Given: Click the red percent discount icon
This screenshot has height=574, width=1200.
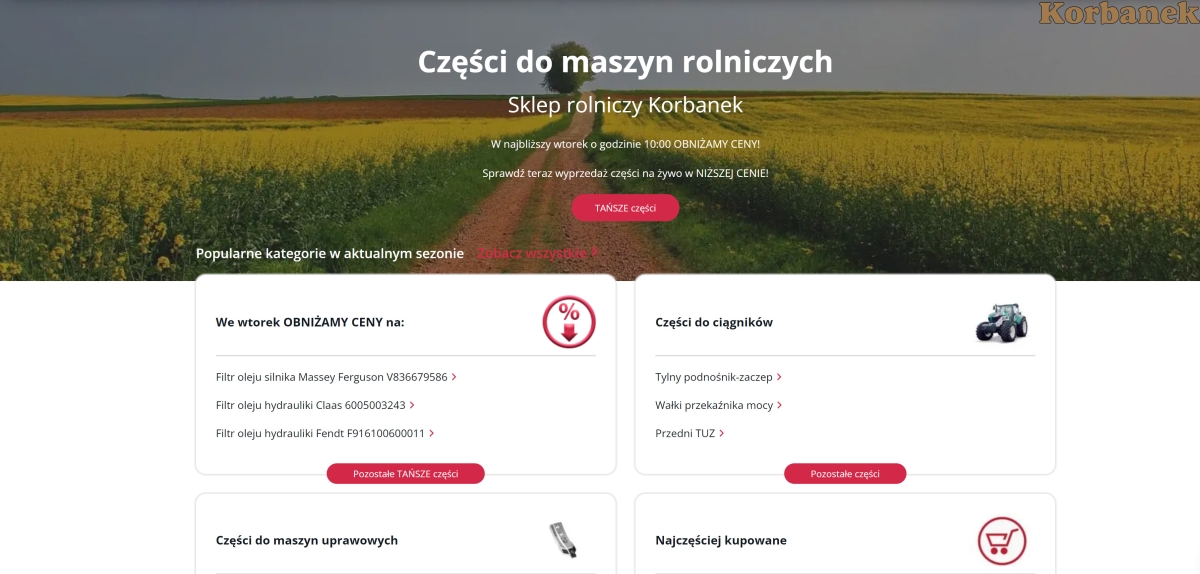Looking at the screenshot, I should pos(569,323).
